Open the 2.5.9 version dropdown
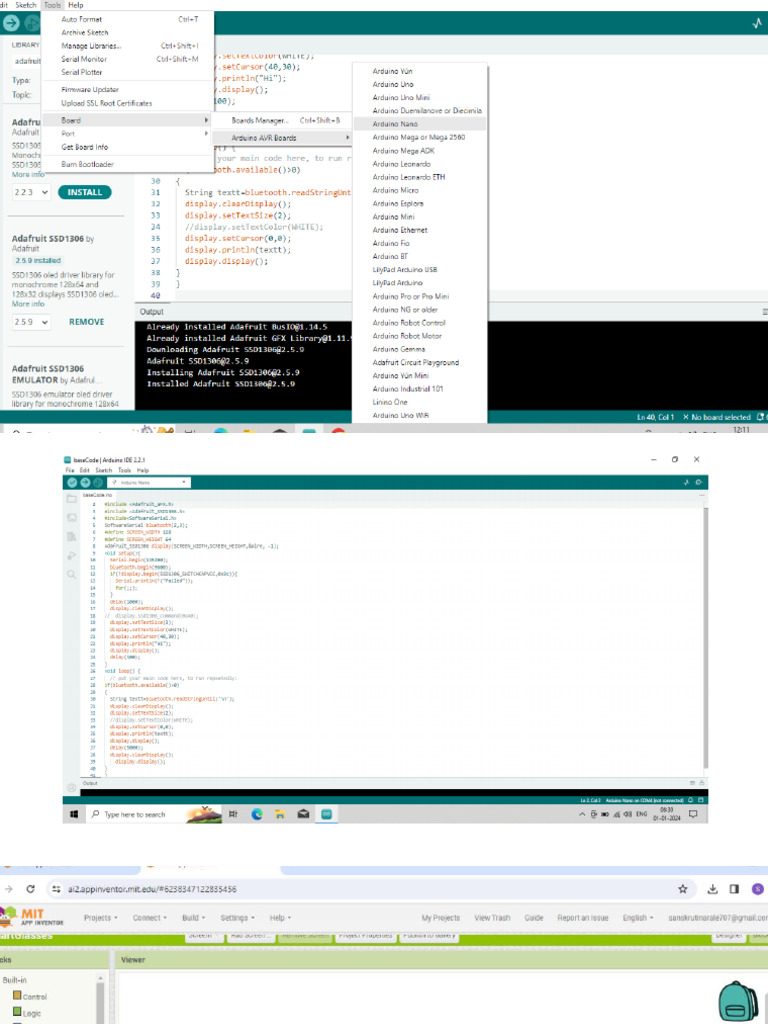Viewport: 768px width, 1024px height. click(31, 323)
